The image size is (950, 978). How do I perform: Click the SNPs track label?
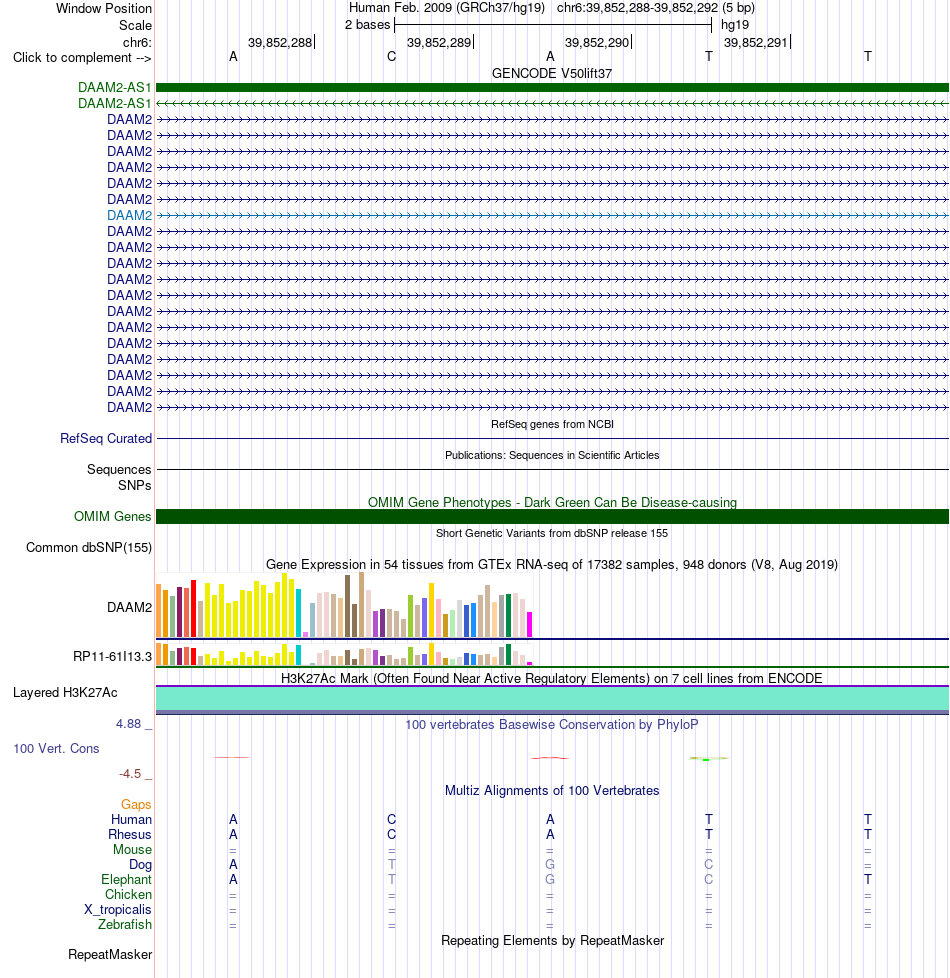tap(135, 485)
